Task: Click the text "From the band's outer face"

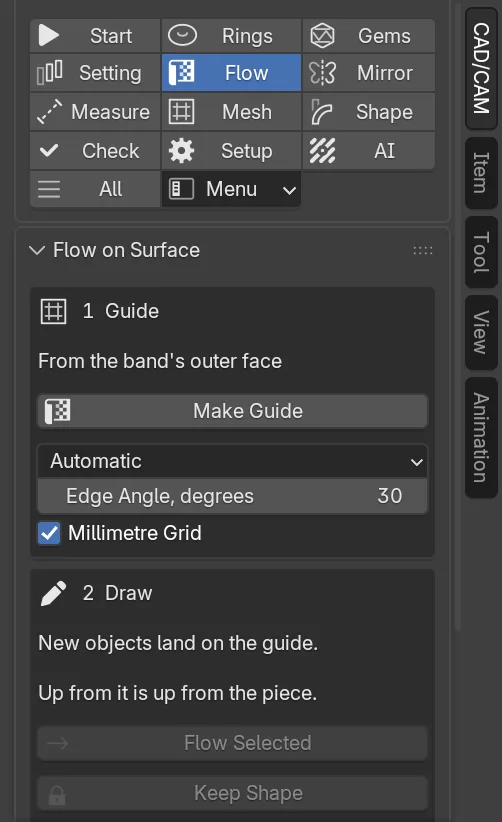Action: (160, 361)
